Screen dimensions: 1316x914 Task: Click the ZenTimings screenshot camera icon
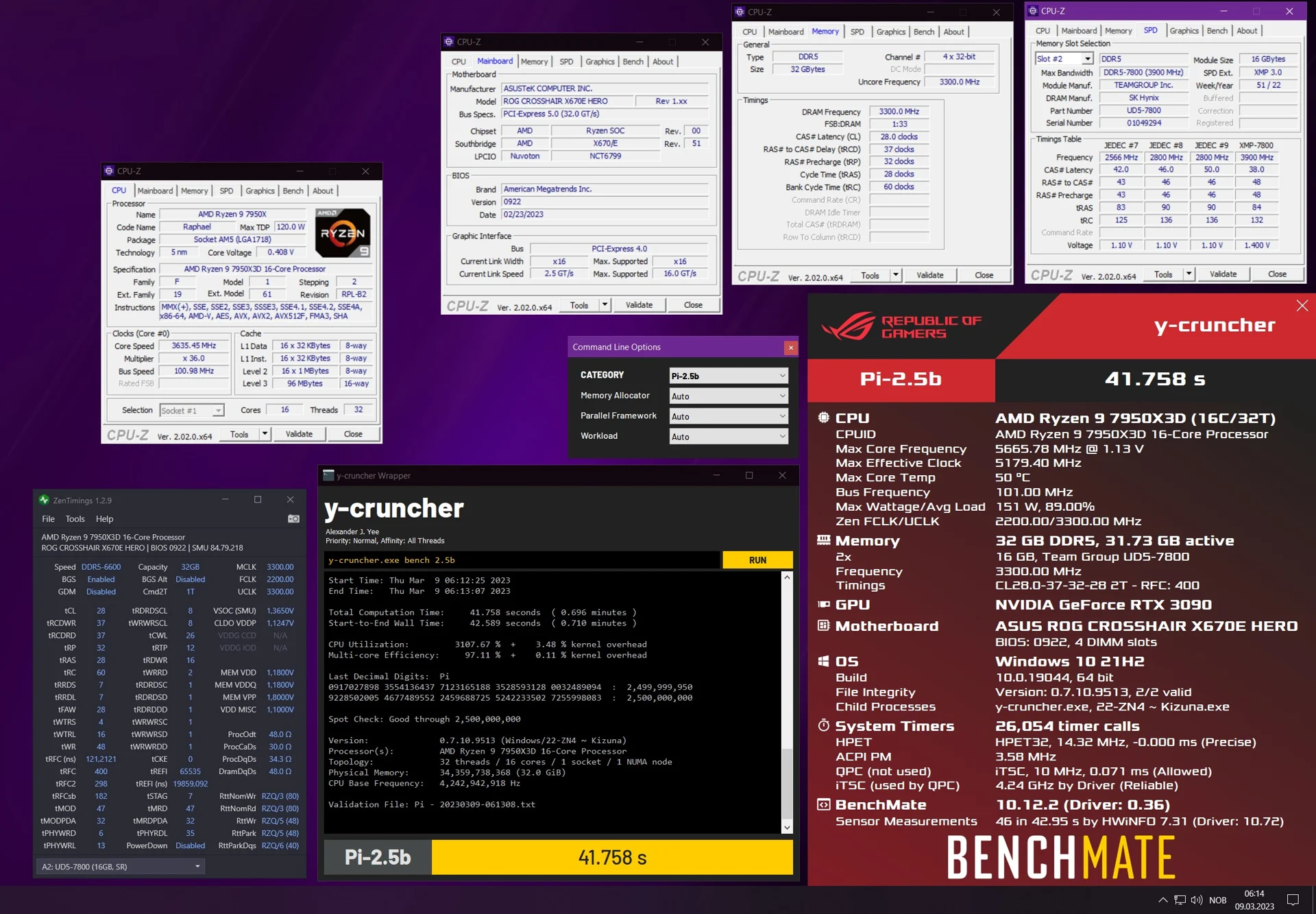click(x=293, y=519)
